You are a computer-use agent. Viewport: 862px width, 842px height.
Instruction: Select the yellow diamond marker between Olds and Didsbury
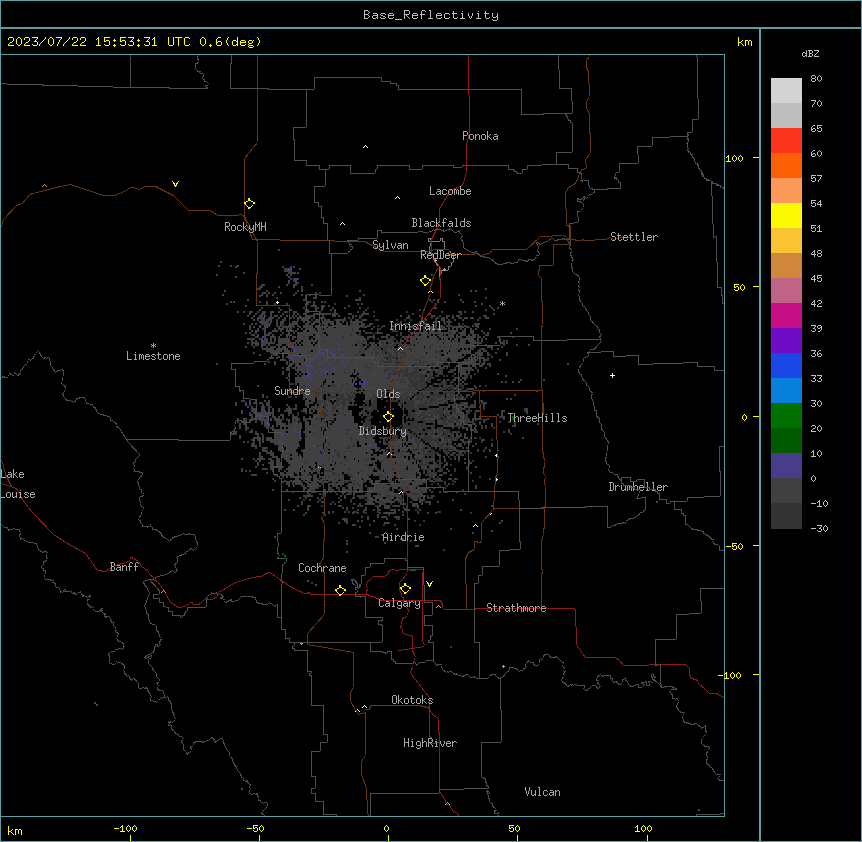tap(388, 417)
